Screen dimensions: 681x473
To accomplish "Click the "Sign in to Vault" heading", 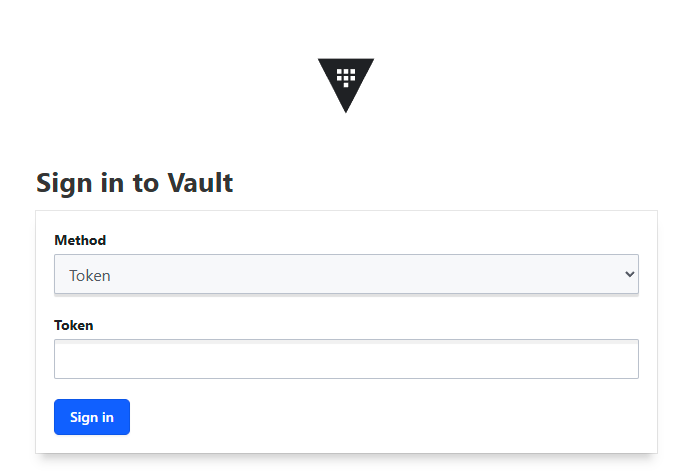I will 135,183.
